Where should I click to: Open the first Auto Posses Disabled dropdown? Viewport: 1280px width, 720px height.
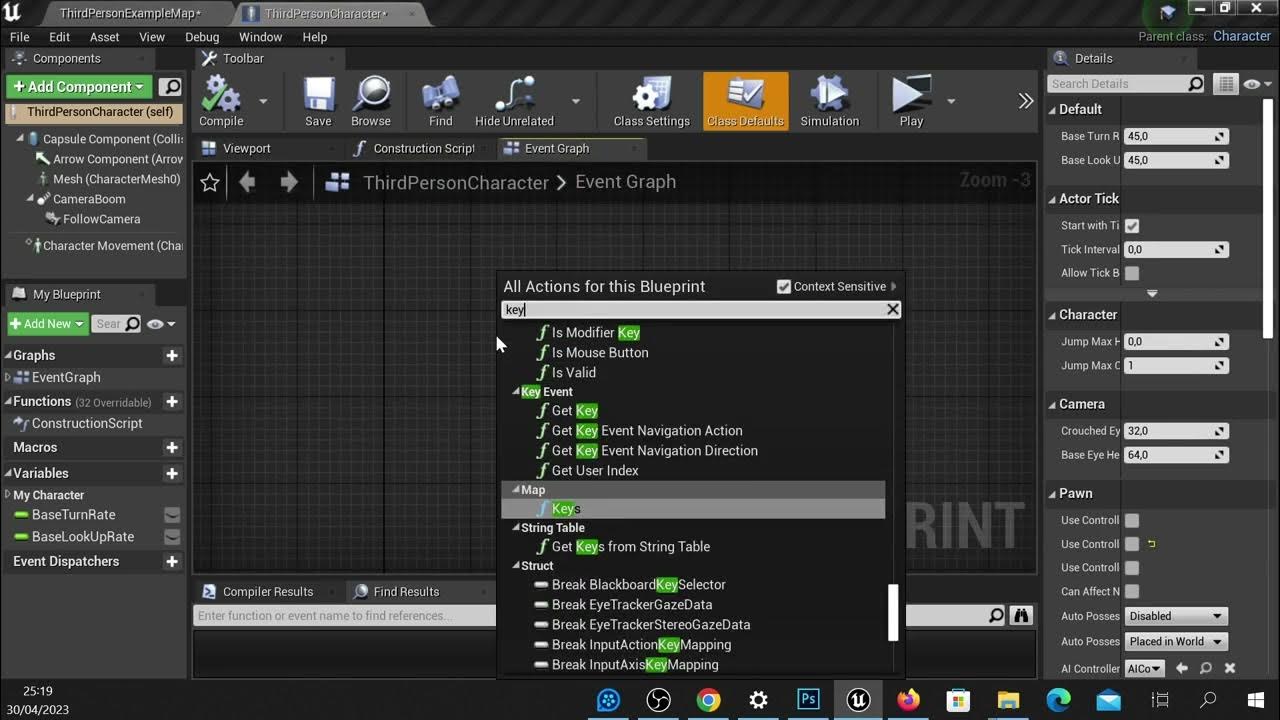point(1176,616)
